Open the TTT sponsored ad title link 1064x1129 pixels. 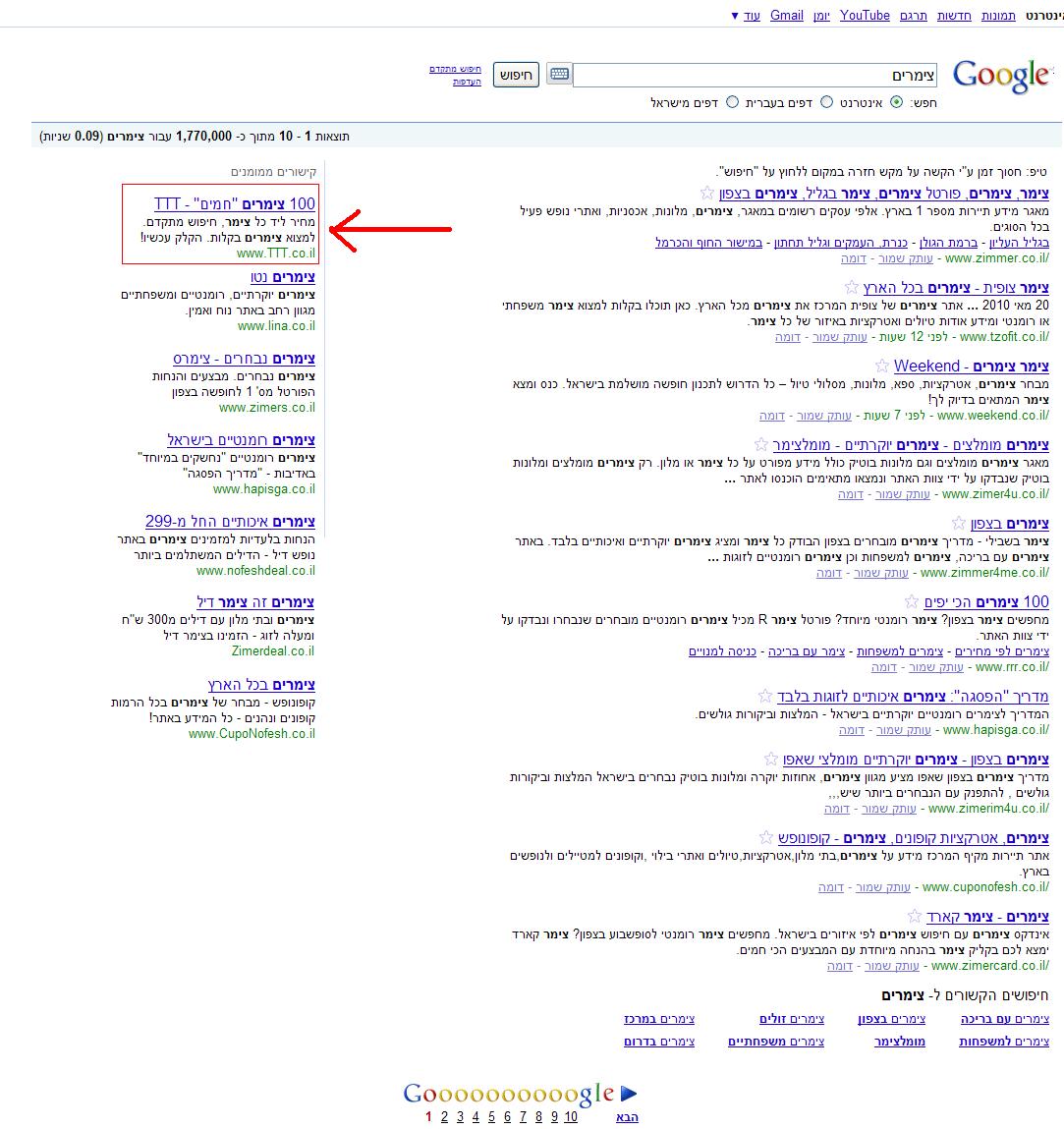tap(235, 203)
